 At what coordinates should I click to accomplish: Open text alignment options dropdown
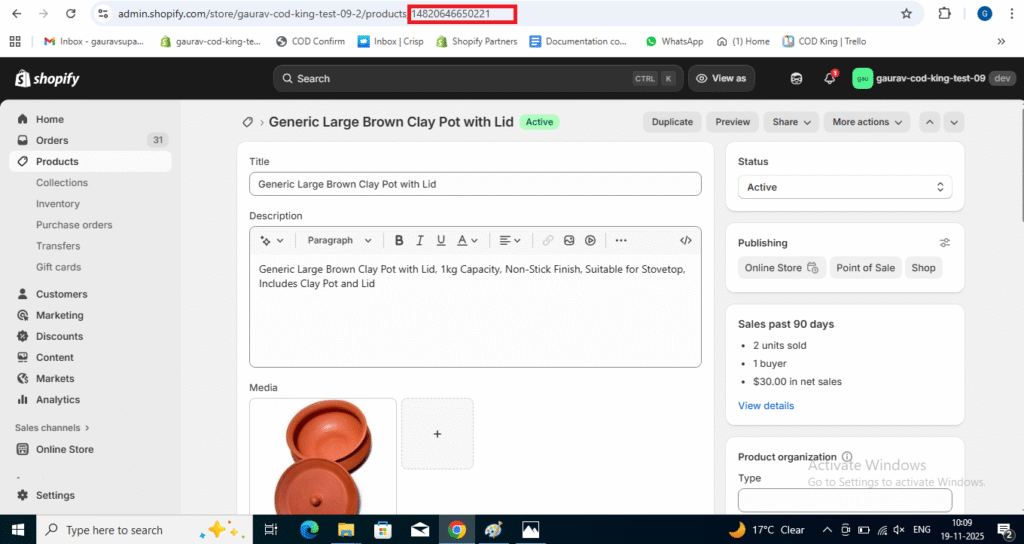tap(510, 240)
